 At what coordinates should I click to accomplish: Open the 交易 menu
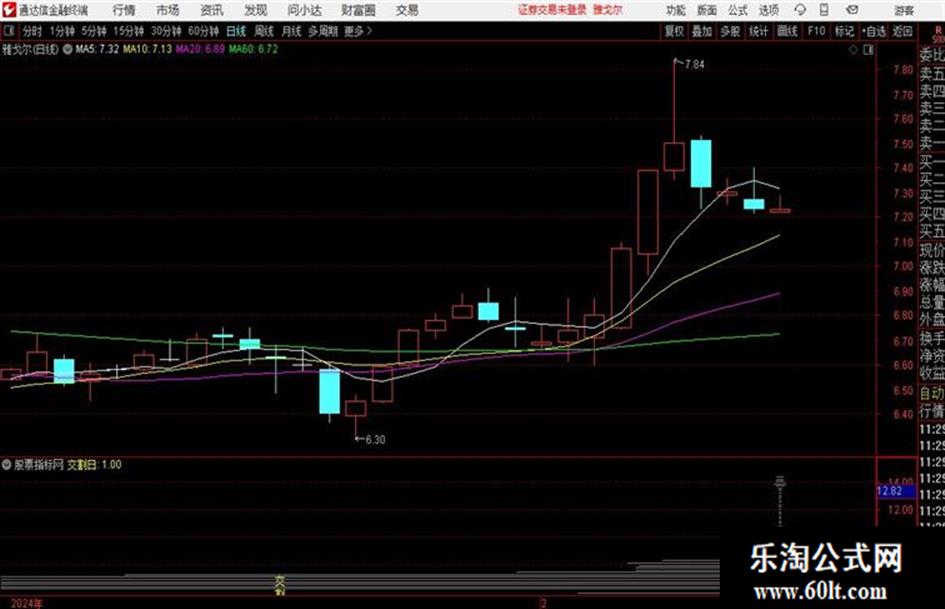click(407, 10)
